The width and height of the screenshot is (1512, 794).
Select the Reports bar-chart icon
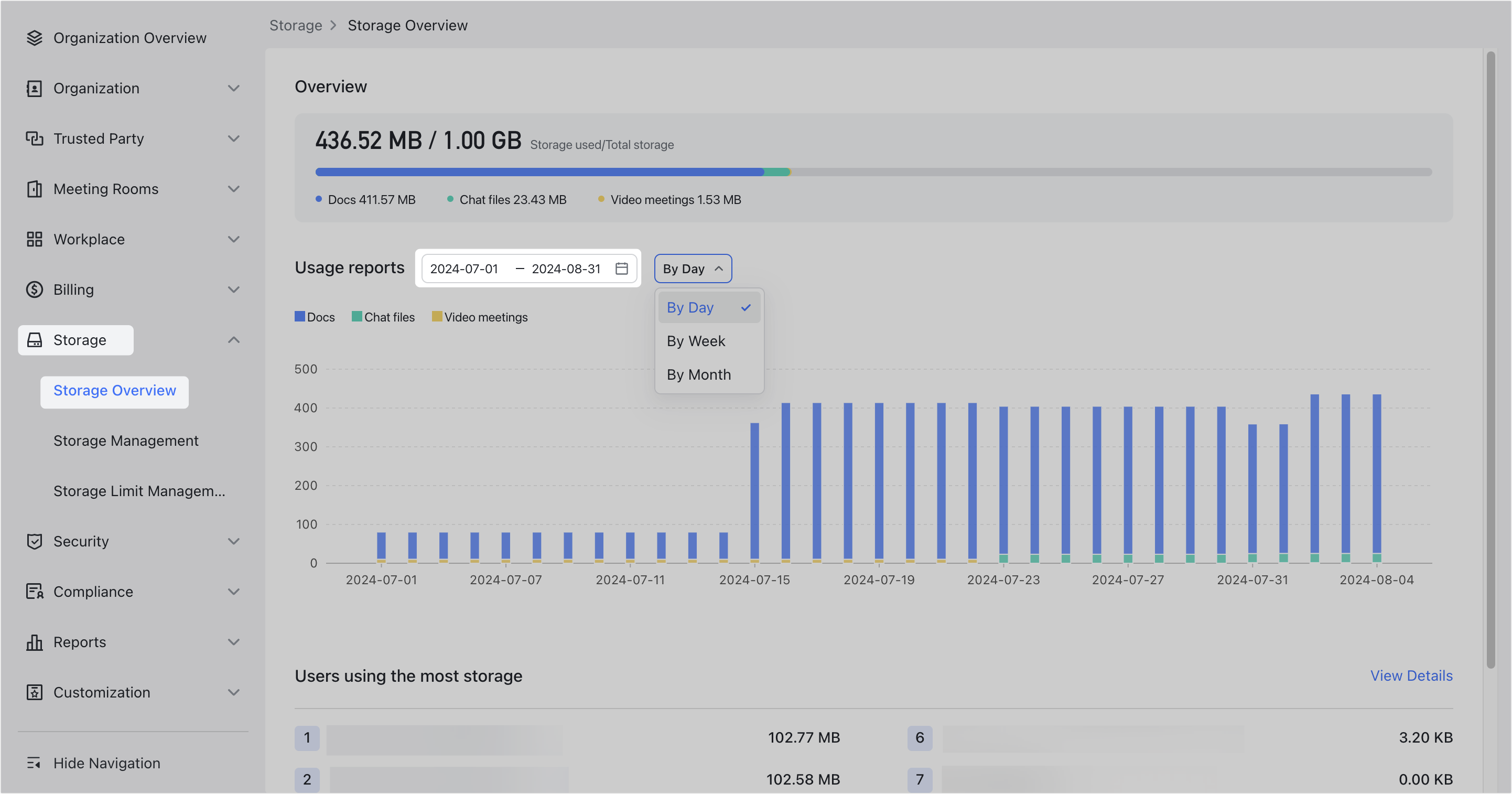pyautogui.click(x=35, y=641)
